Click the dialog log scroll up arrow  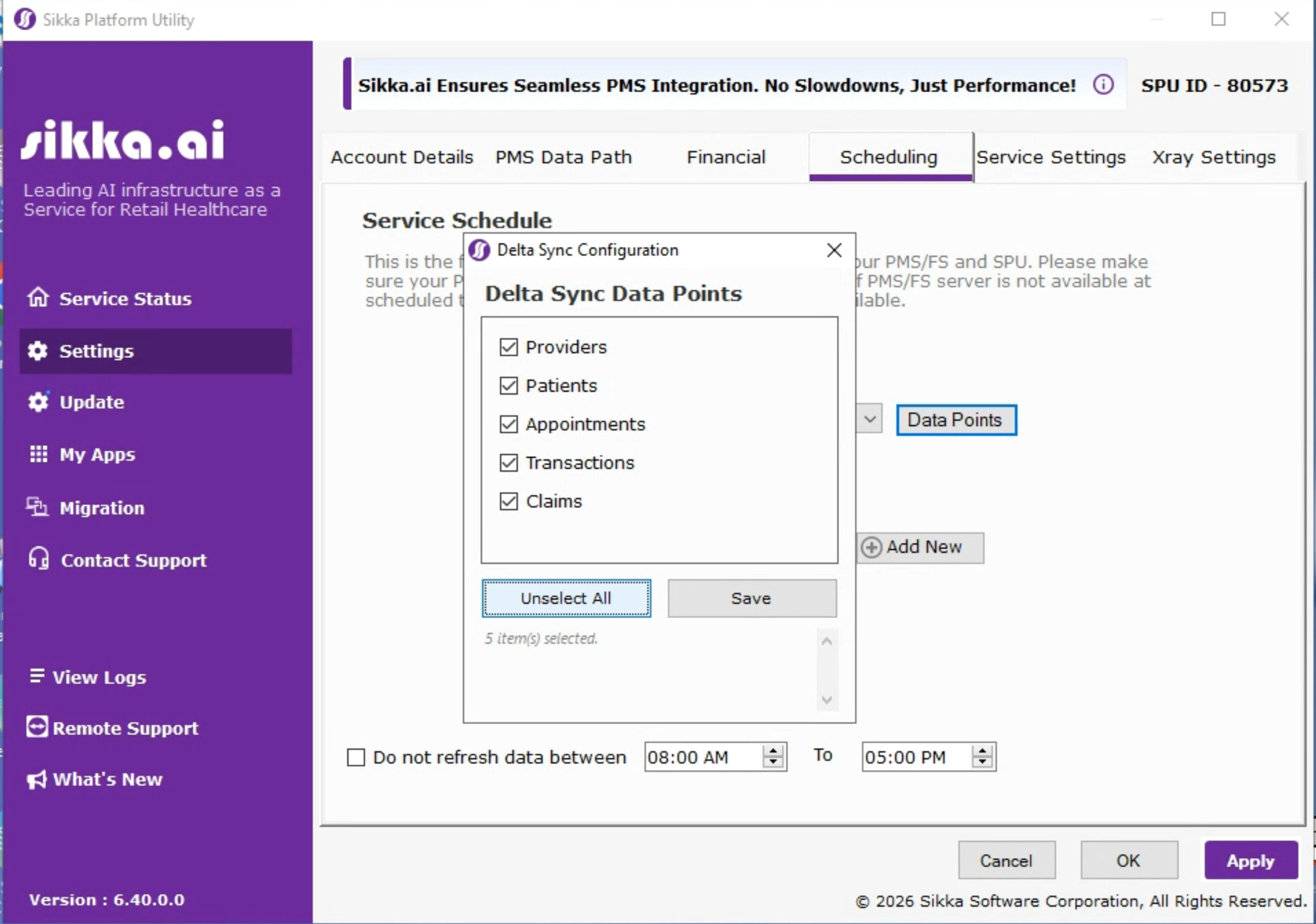click(x=827, y=641)
